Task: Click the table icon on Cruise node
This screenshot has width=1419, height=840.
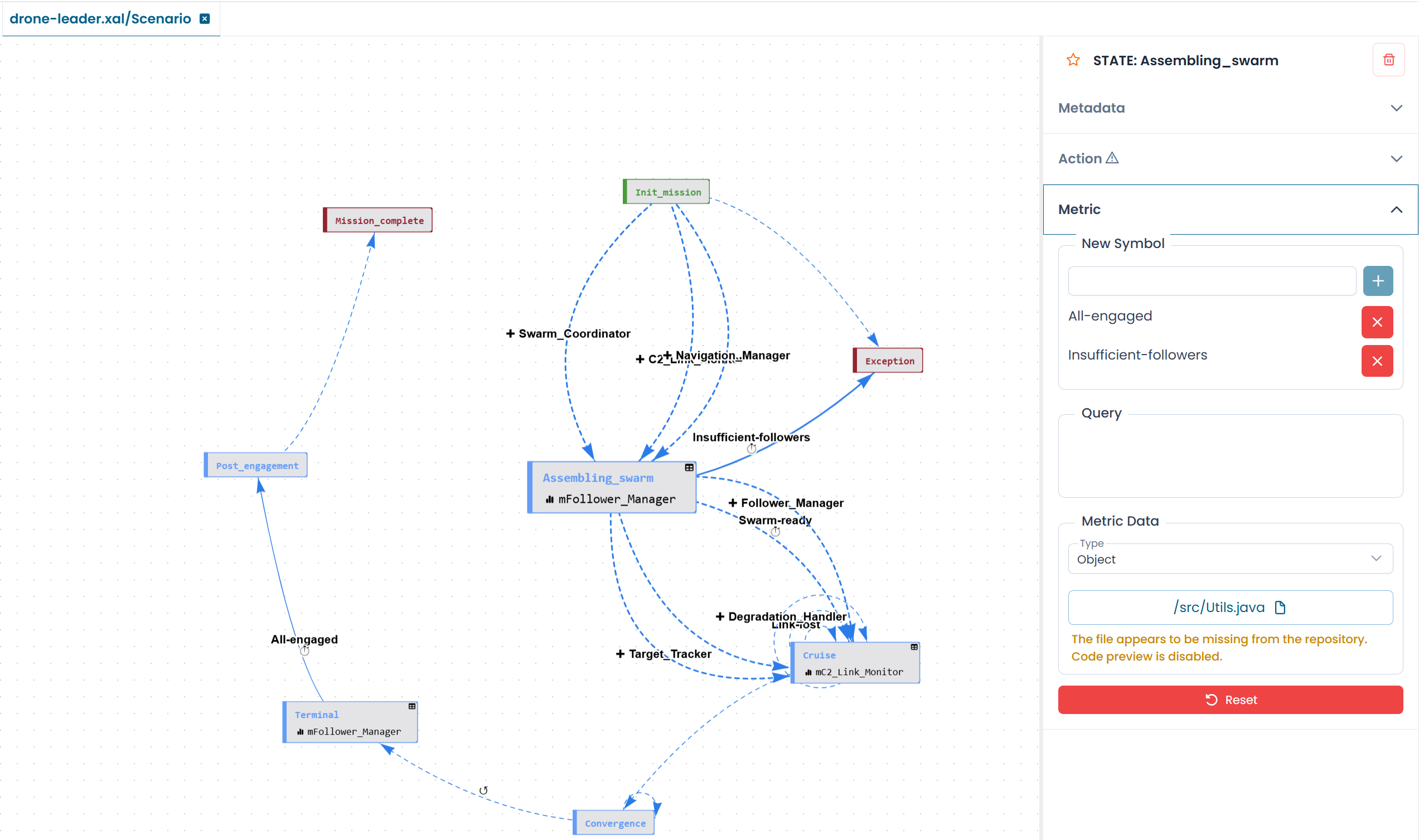Action: tap(913, 647)
